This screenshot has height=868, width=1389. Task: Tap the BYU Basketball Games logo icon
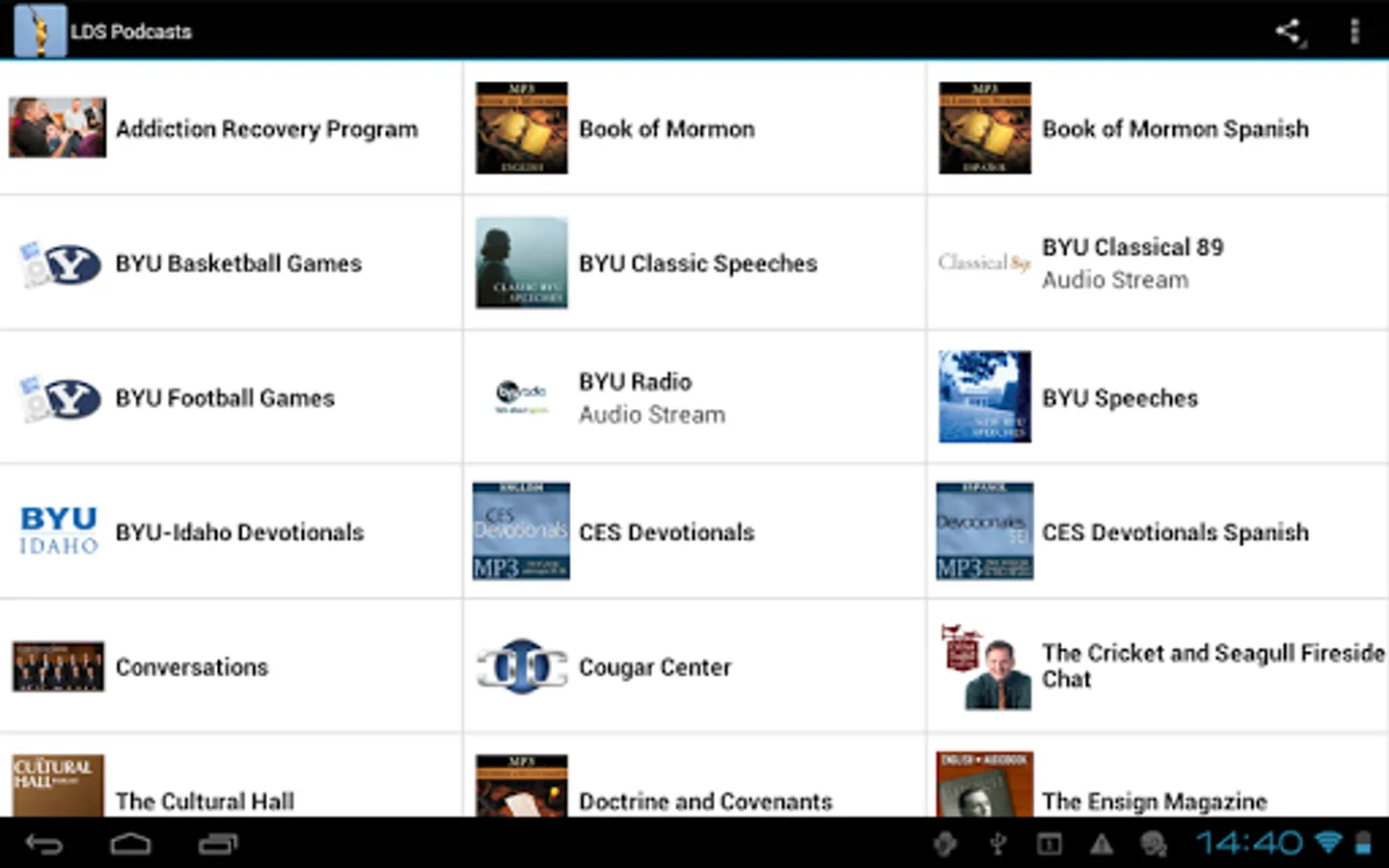(x=59, y=263)
